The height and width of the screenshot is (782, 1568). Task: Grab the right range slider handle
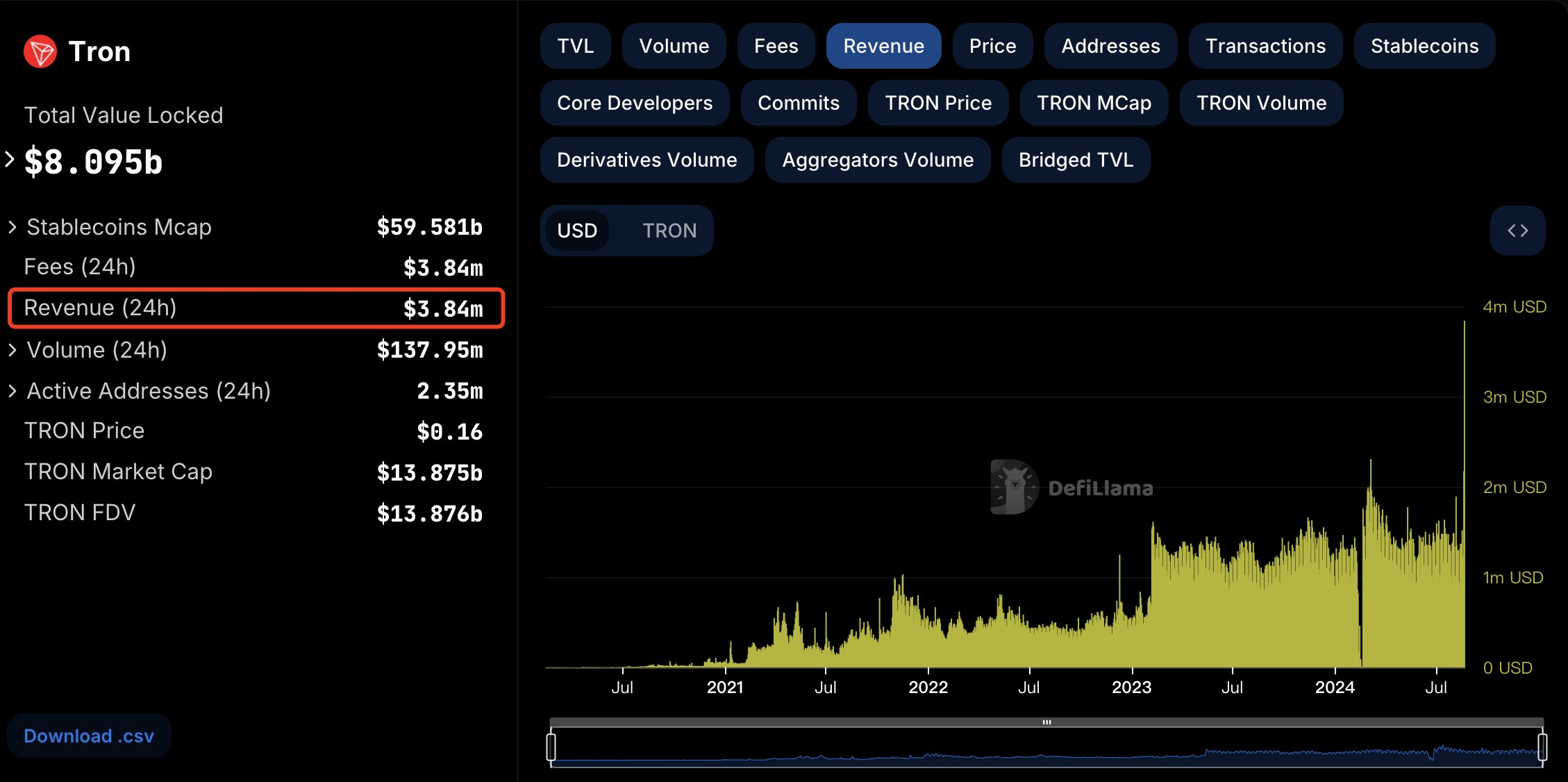pos(1542,747)
